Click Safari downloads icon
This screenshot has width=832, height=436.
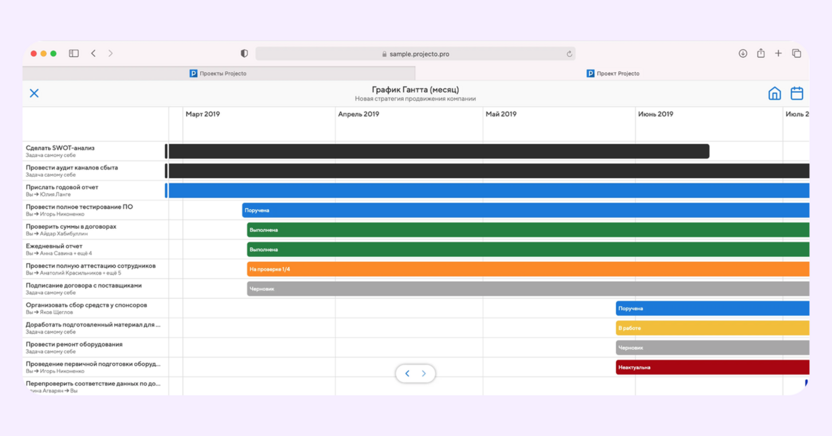tap(743, 53)
